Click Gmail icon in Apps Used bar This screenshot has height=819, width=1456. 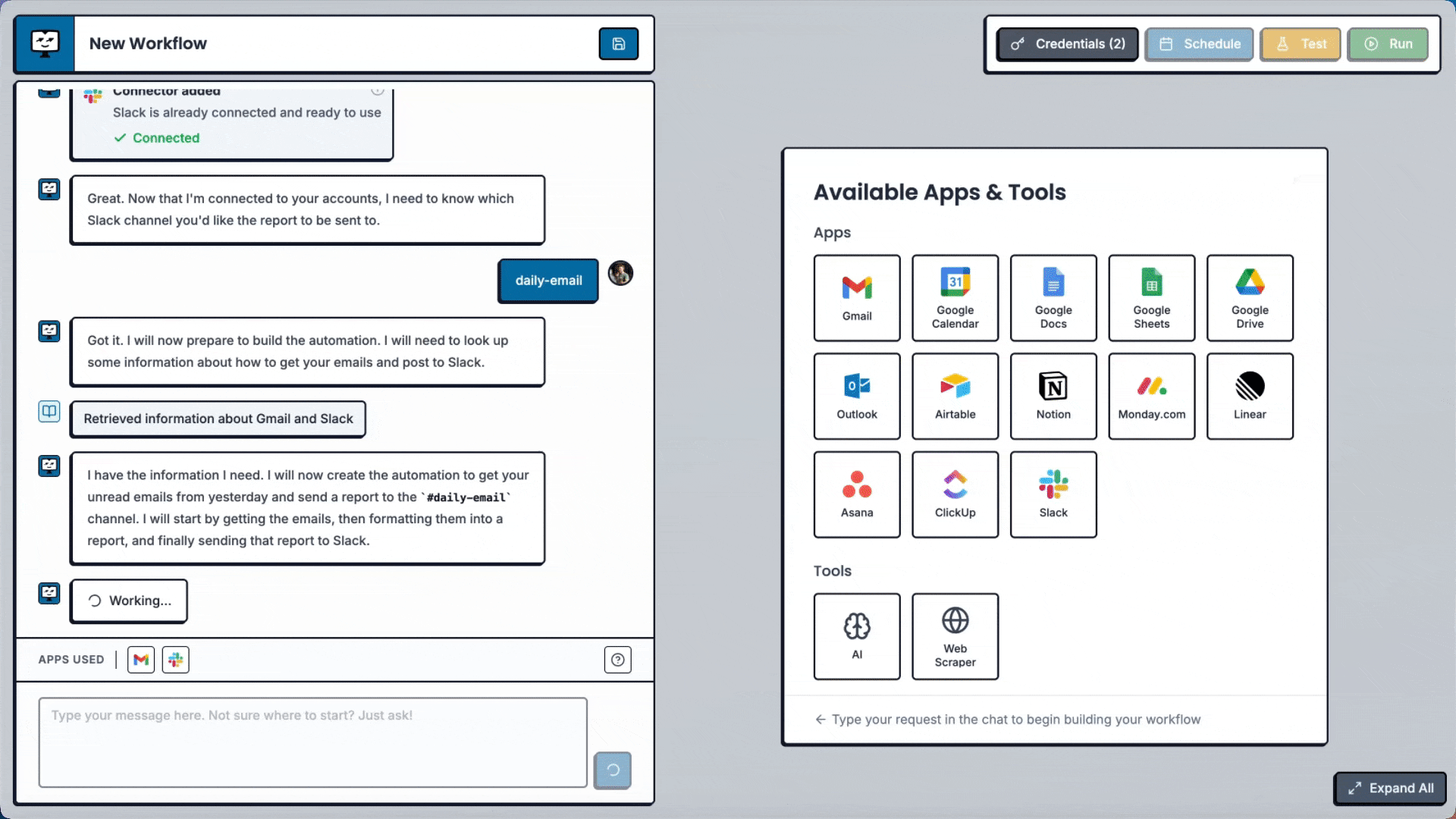pos(141,660)
